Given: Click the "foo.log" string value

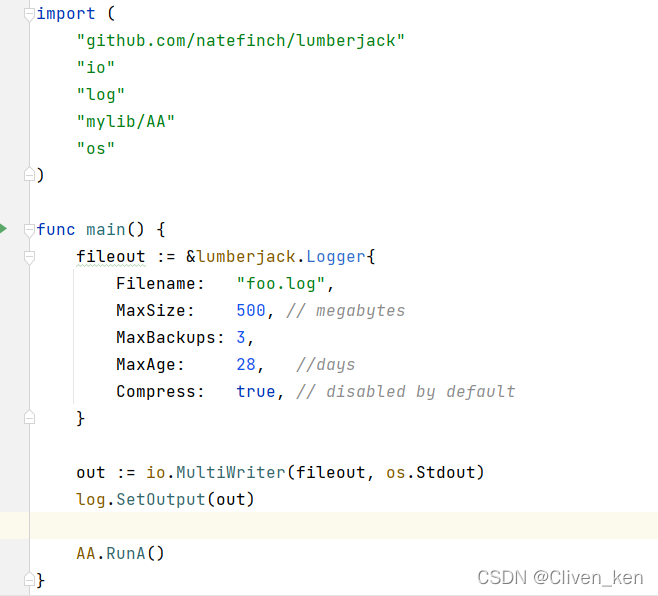Looking at the screenshot, I should click(281, 284).
